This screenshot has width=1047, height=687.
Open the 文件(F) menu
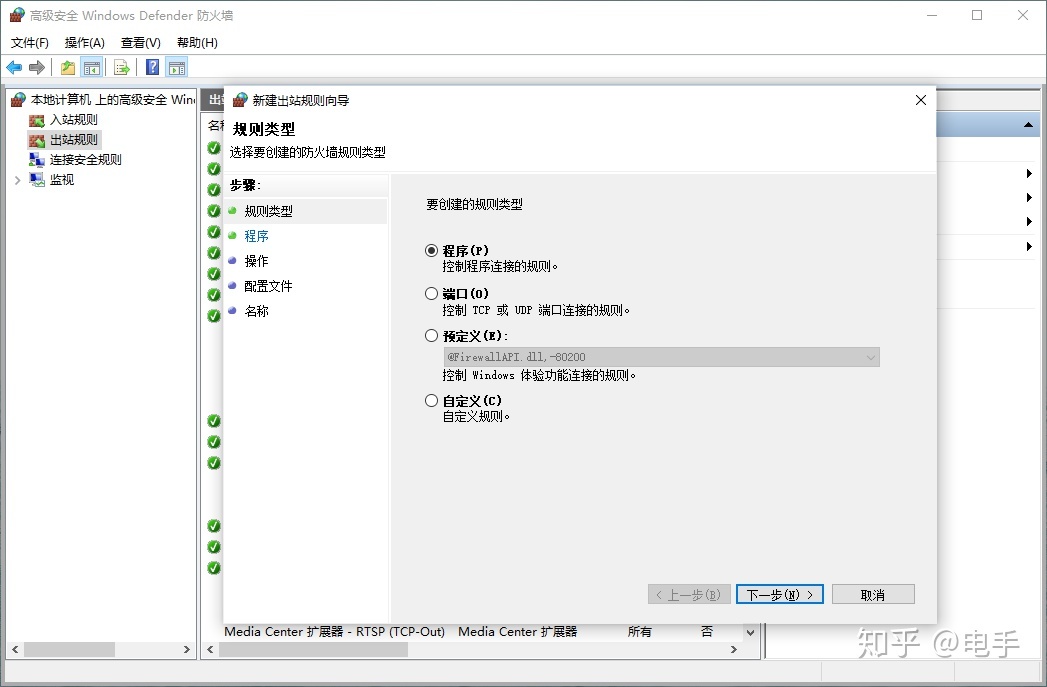(29, 43)
